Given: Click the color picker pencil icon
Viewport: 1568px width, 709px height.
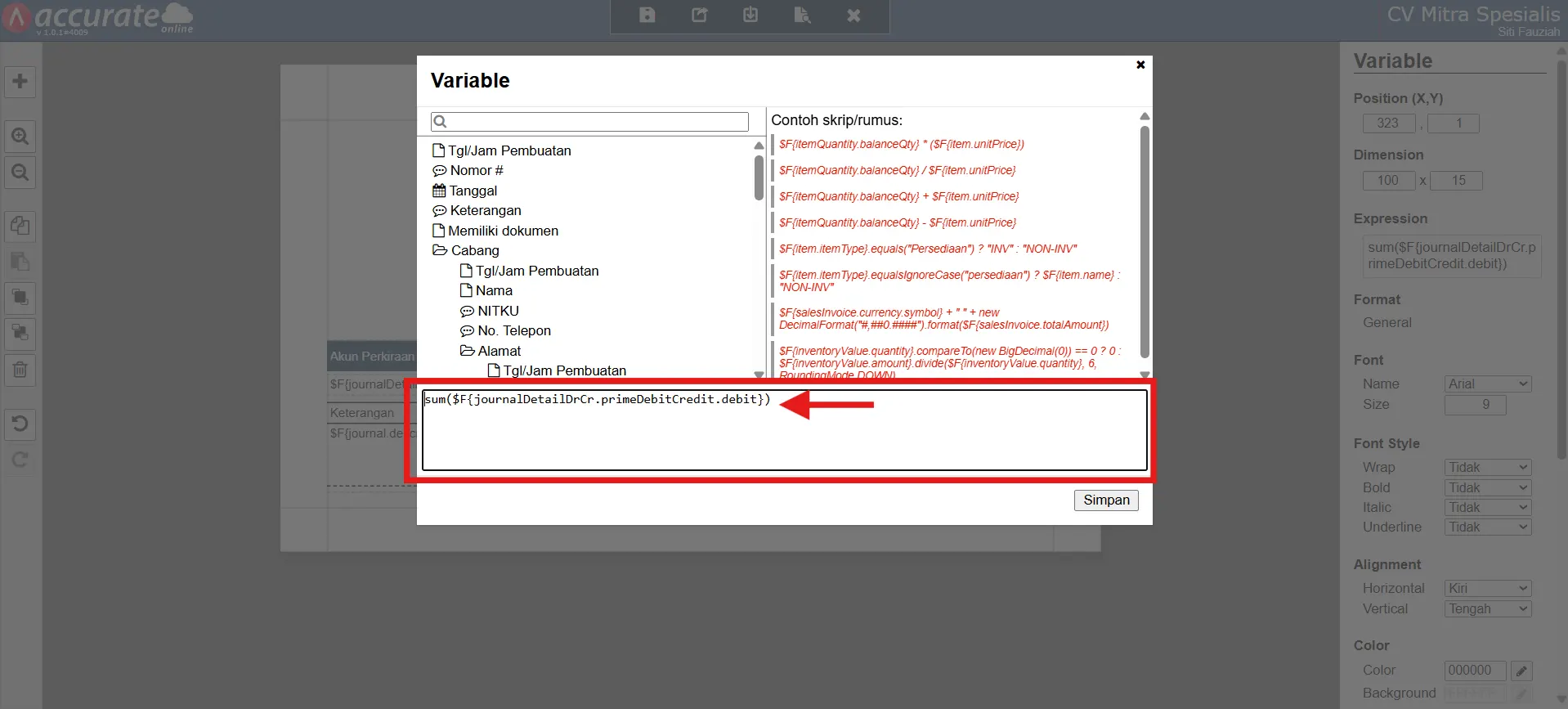Looking at the screenshot, I should pos(1521,671).
